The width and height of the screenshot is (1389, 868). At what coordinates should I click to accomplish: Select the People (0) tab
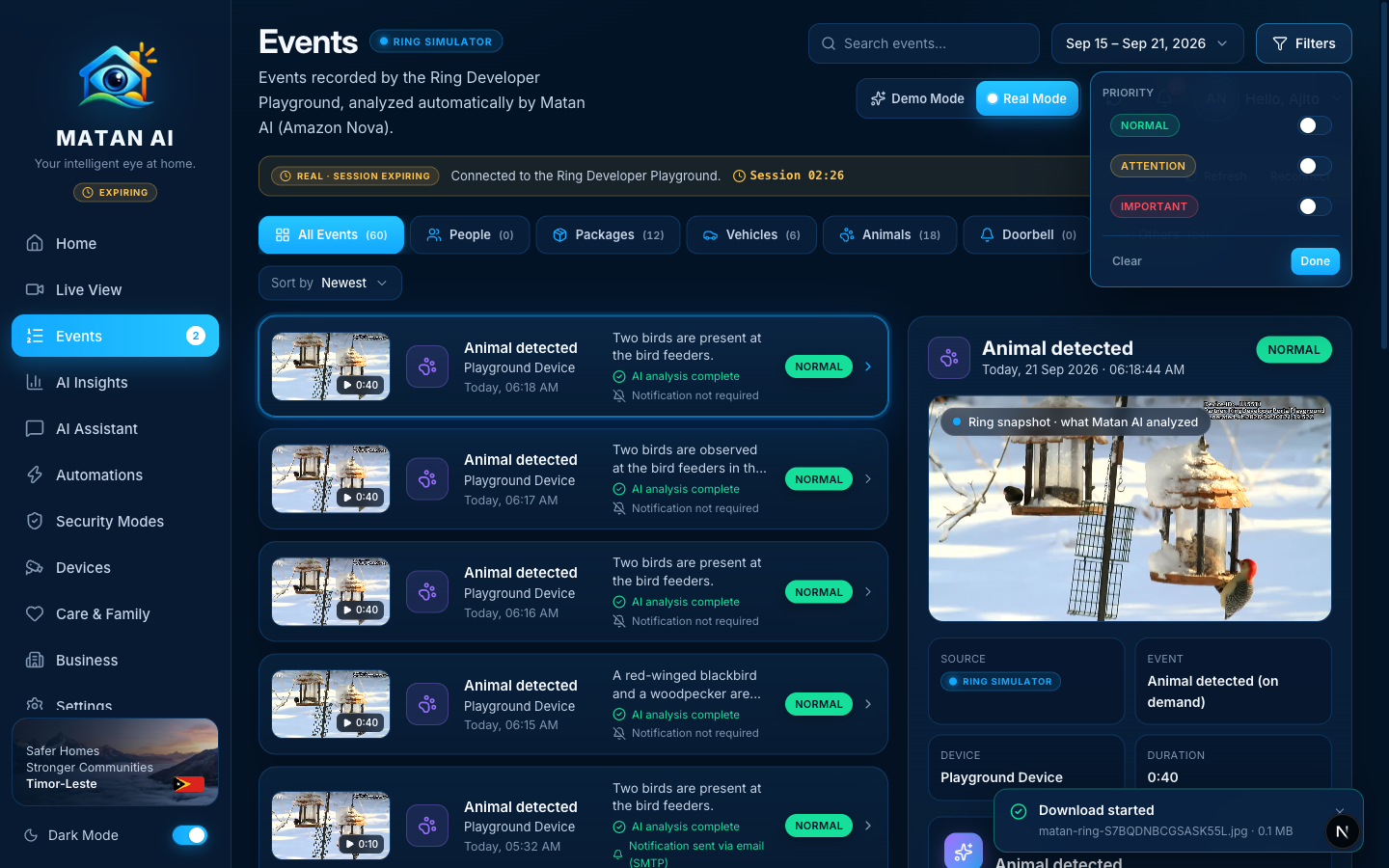coord(470,234)
